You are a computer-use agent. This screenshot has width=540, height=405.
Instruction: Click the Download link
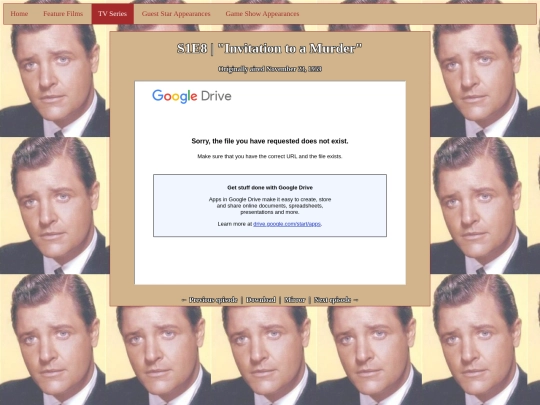[261, 300]
